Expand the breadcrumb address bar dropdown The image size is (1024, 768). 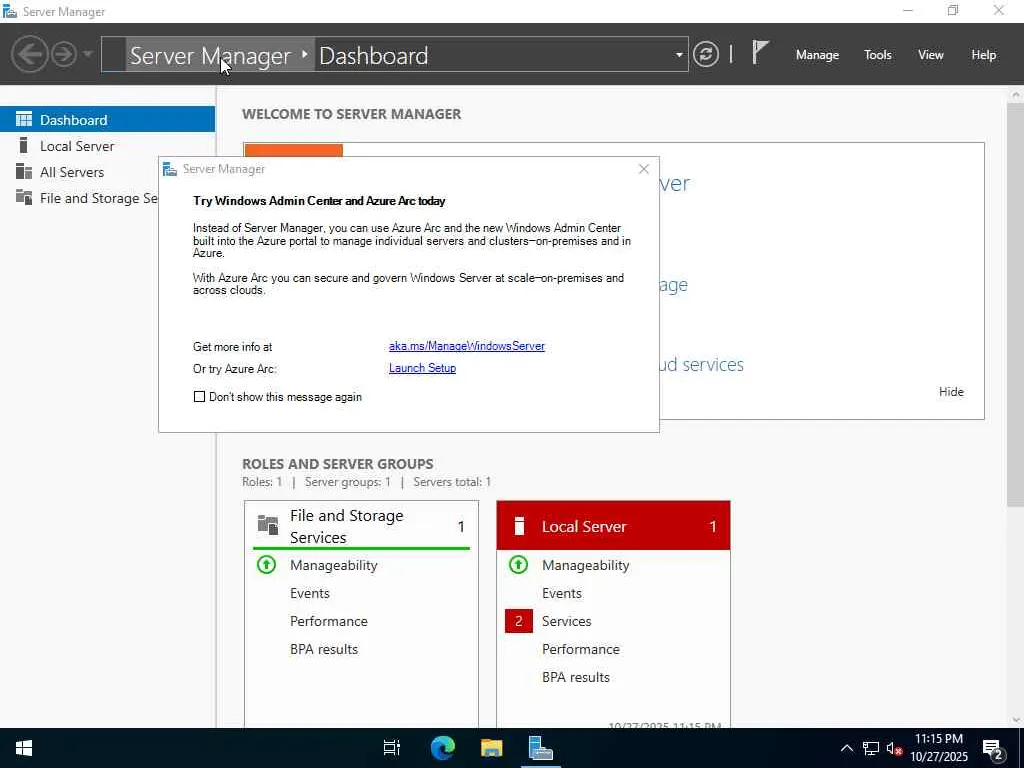pos(679,55)
